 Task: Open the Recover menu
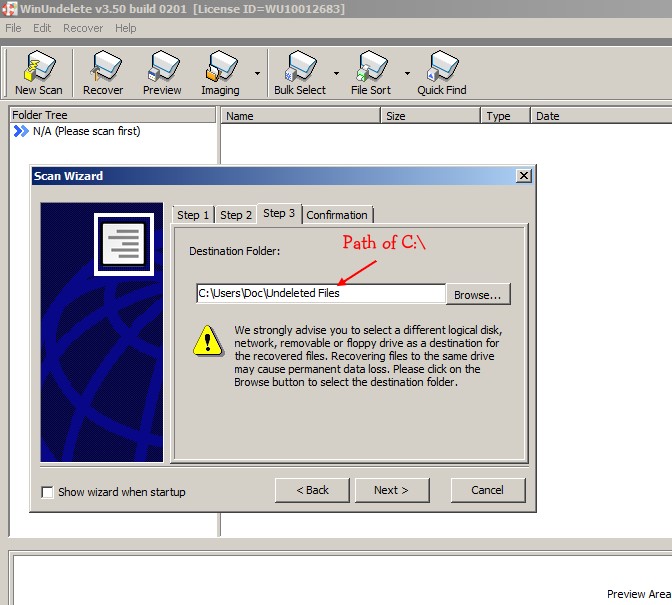click(83, 28)
